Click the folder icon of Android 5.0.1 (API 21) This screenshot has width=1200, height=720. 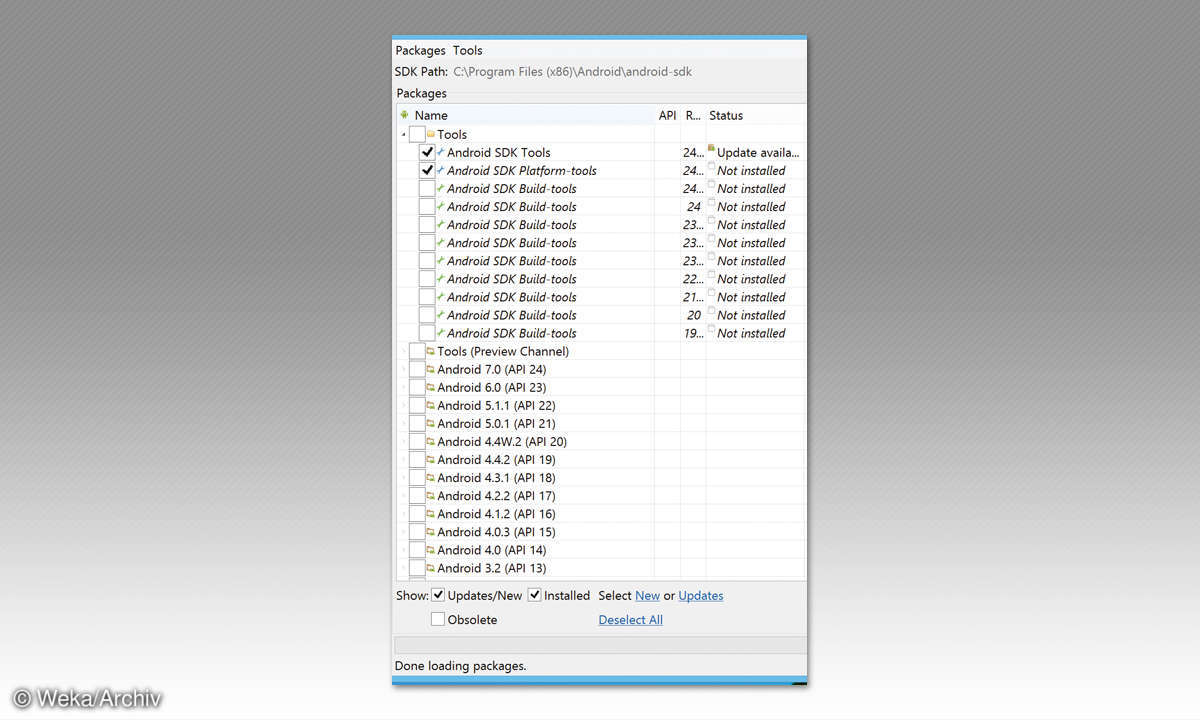click(431, 423)
